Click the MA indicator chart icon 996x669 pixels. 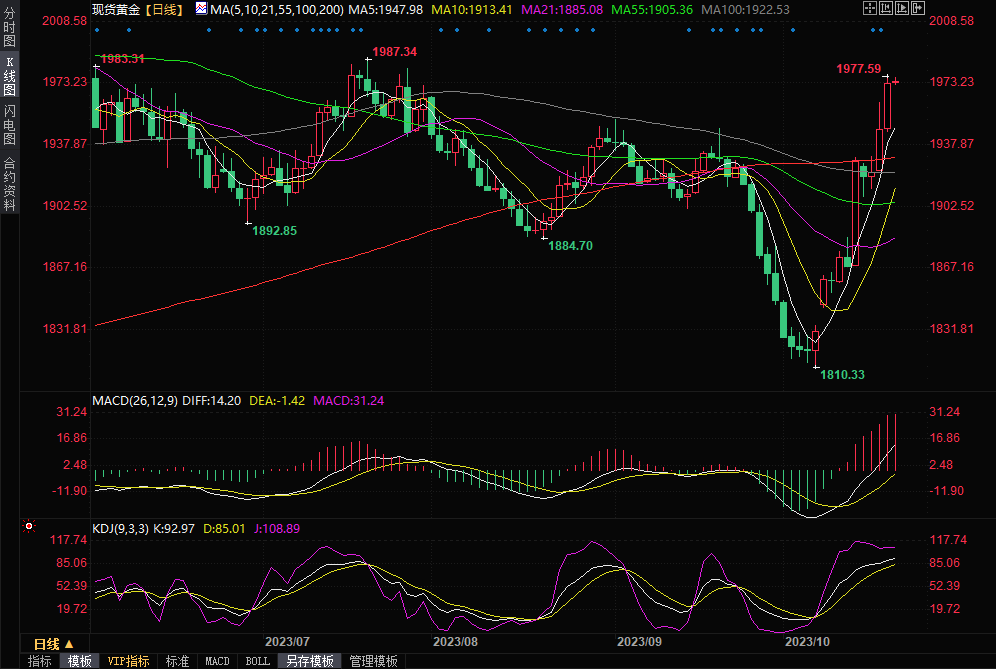201,9
